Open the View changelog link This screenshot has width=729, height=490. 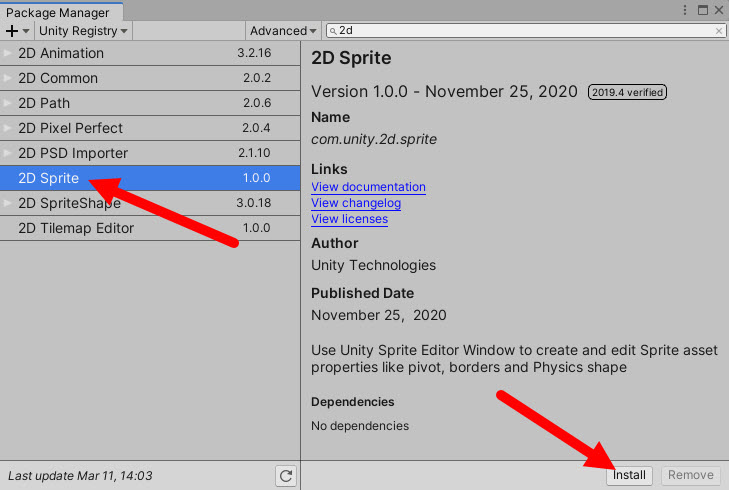[356, 203]
